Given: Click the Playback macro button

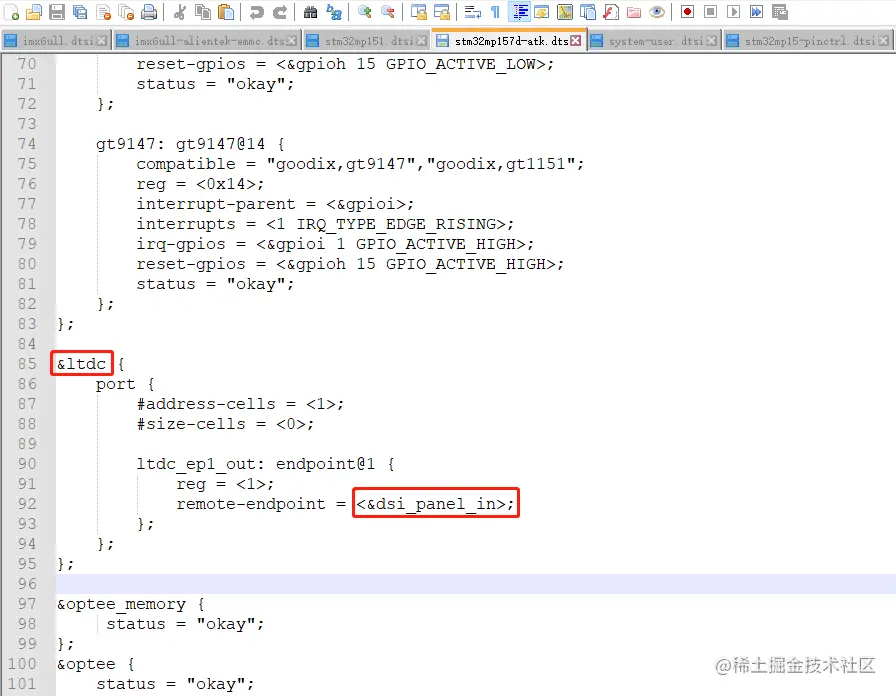Looking at the screenshot, I should pos(734,11).
